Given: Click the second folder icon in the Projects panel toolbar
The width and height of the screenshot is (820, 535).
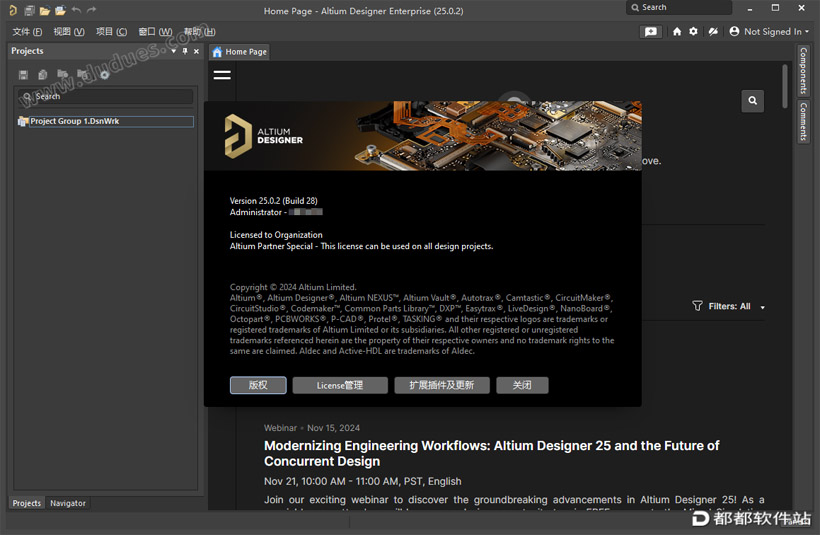Looking at the screenshot, I should 83,74.
